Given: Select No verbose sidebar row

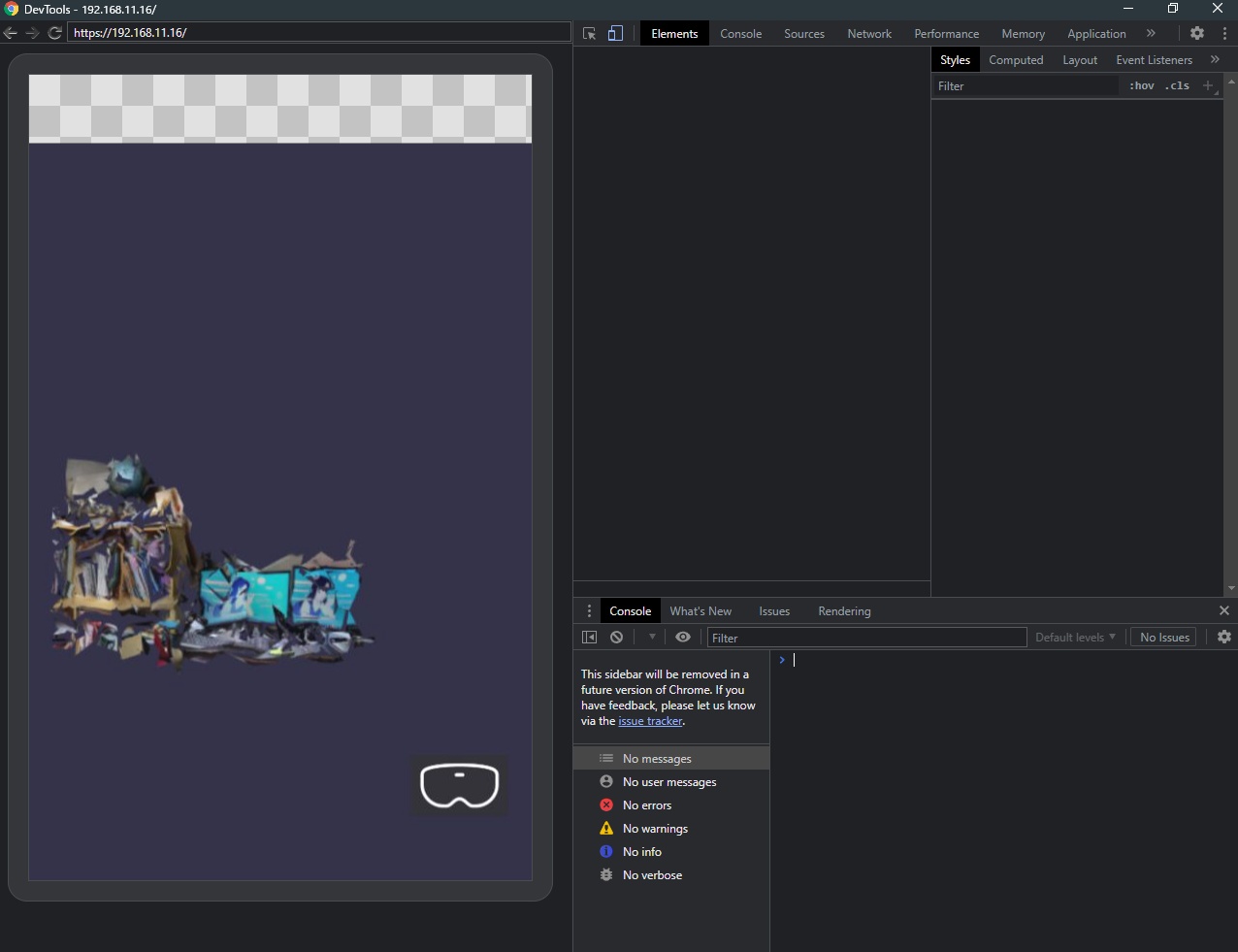Looking at the screenshot, I should pyautogui.click(x=671, y=874).
